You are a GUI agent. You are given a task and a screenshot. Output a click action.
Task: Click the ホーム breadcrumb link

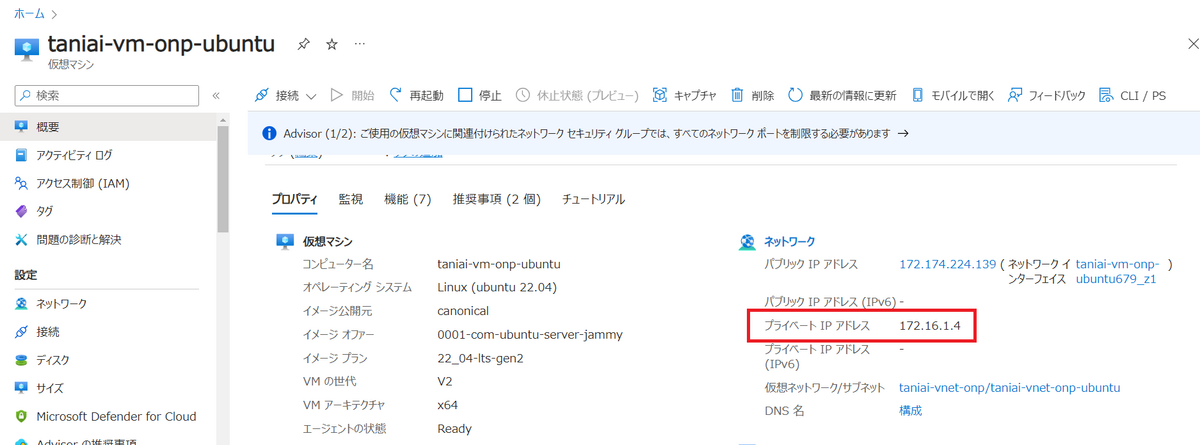[28, 14]
